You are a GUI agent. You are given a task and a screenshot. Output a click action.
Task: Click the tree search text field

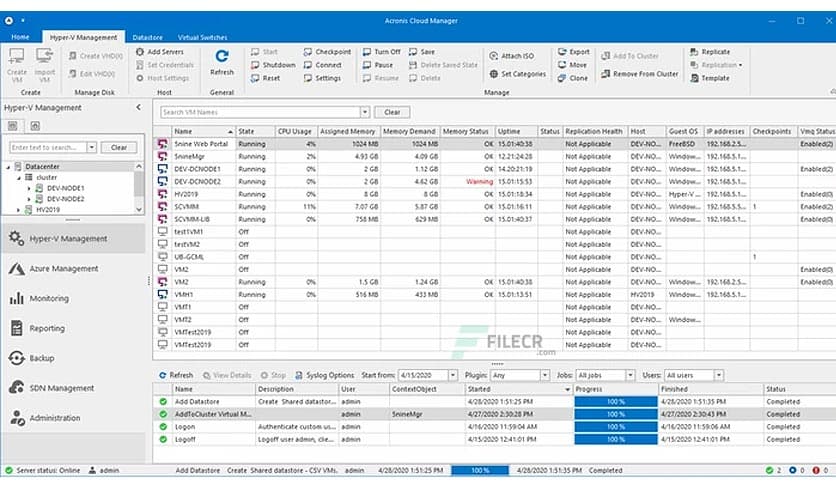pyautogui.click(x=49, y=147)
